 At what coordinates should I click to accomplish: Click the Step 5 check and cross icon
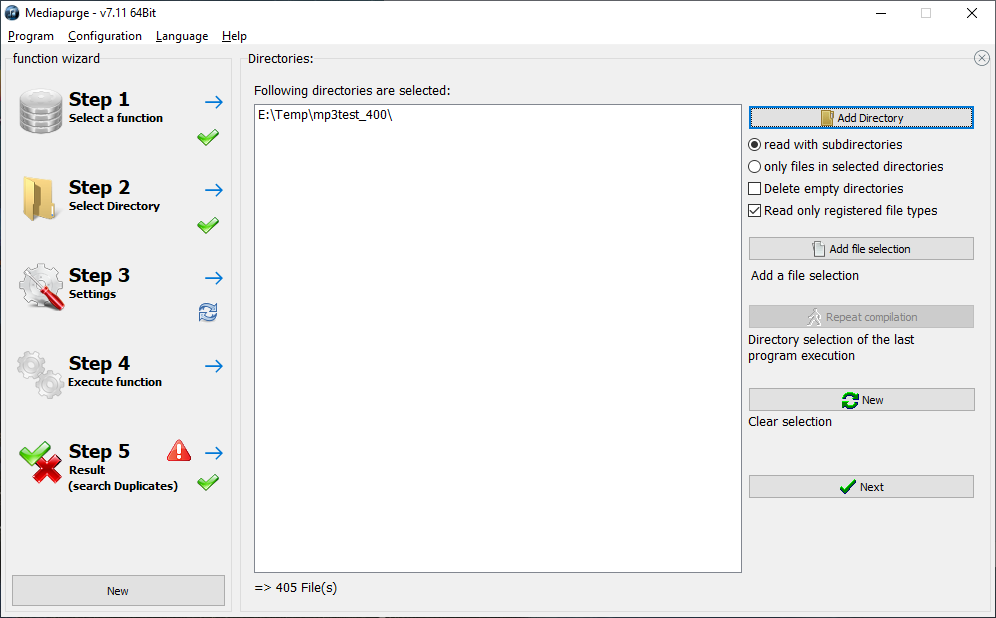pos(40,462)
